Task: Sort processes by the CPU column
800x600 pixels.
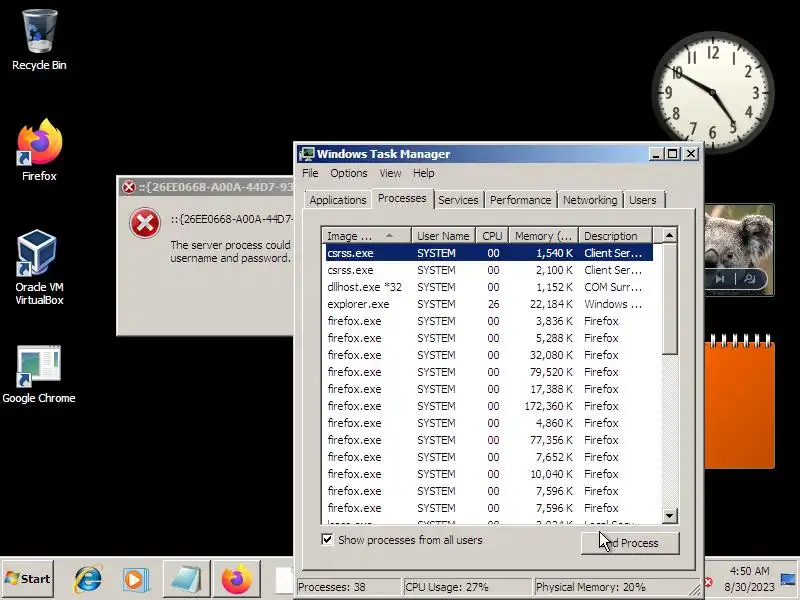Action: click(x=492, y=236)
